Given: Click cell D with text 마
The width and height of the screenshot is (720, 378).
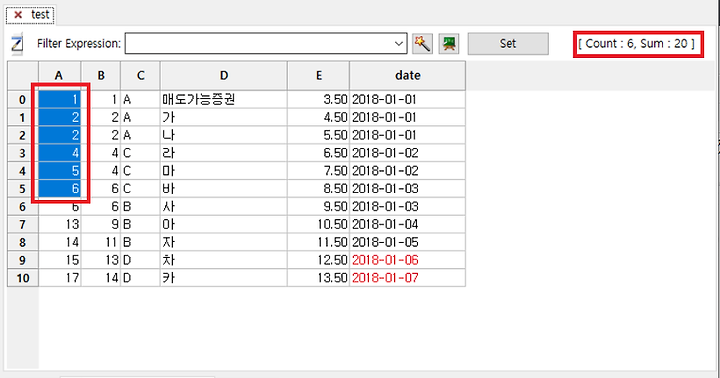Looking at the screenshot, I should [224, 171].
